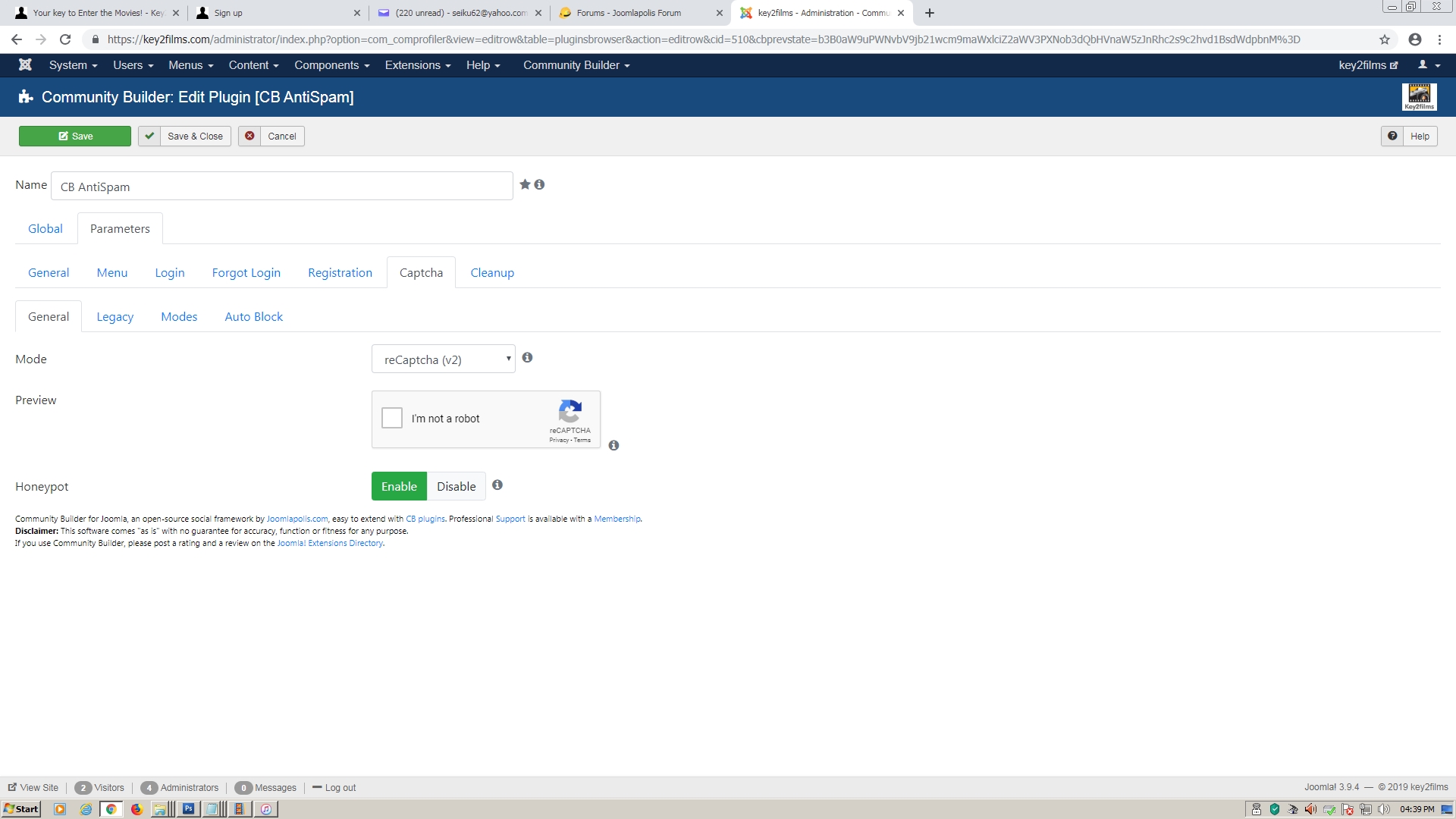Expand the System menu
1456x819 pixels.
(73, 65)
